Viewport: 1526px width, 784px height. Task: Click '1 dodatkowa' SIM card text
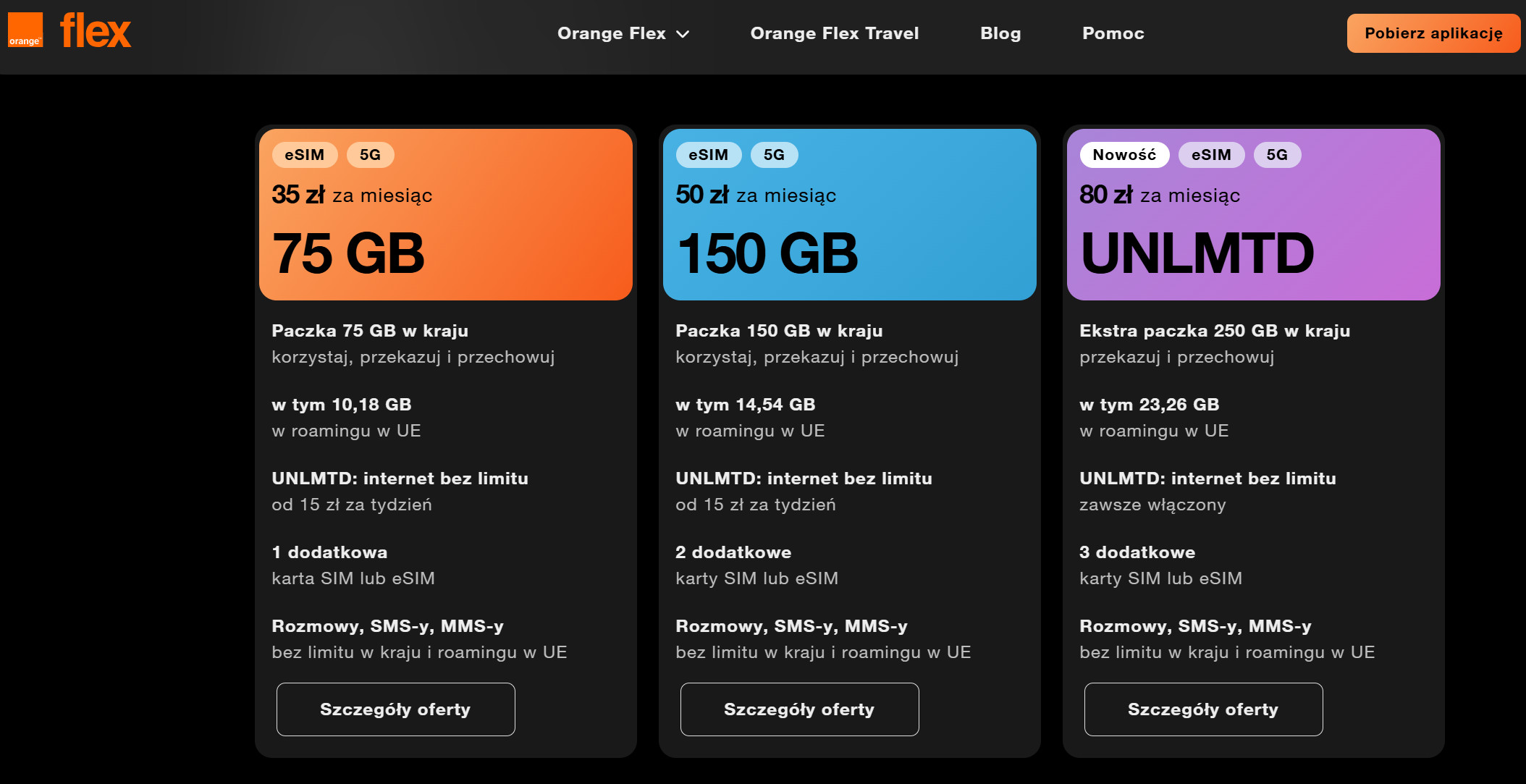(329, 552)
